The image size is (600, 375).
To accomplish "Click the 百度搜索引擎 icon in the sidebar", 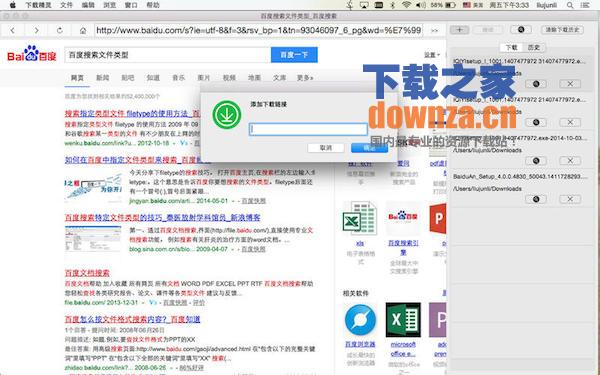I will point(403,218).
